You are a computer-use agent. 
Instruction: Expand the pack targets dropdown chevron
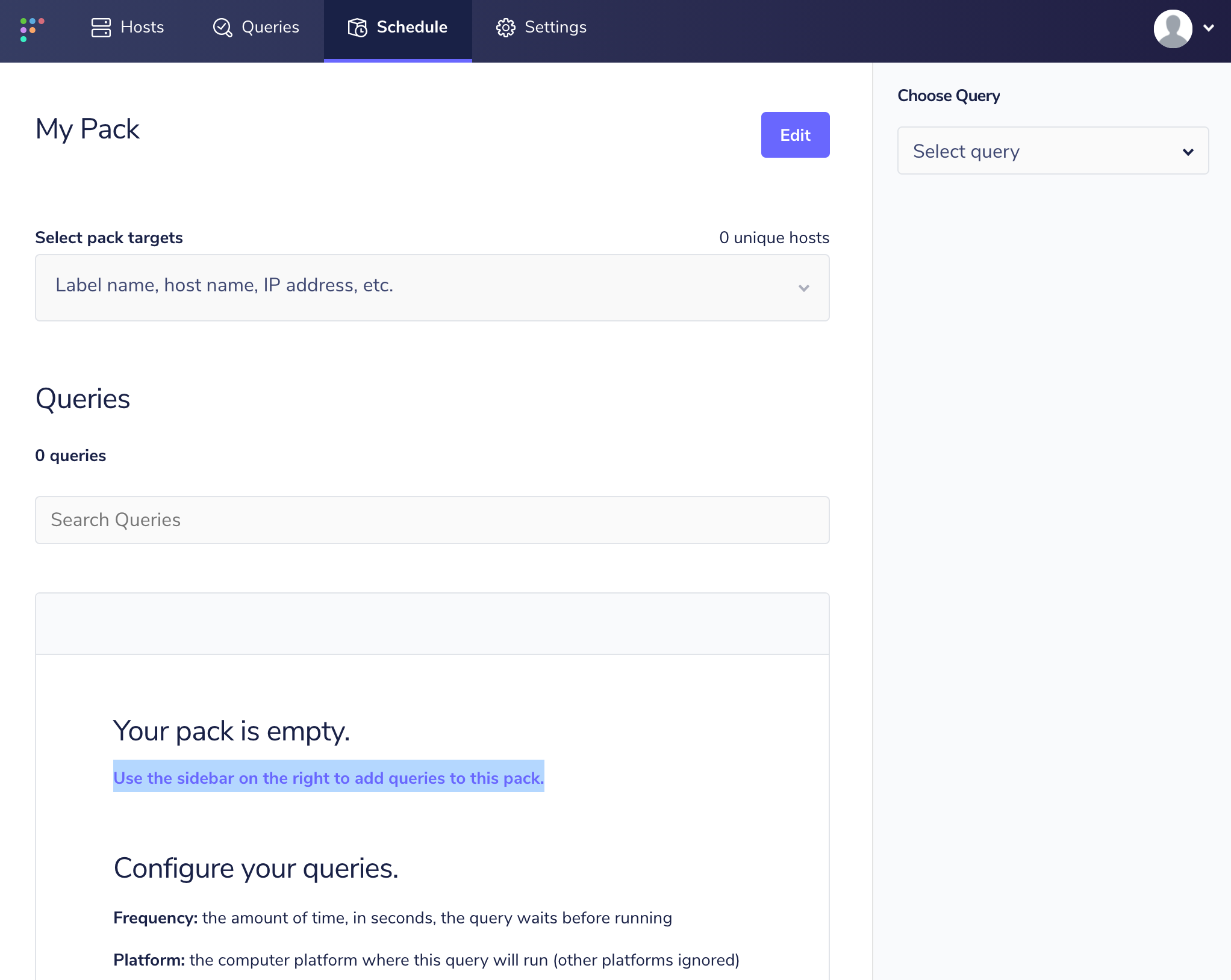point(803,288)
